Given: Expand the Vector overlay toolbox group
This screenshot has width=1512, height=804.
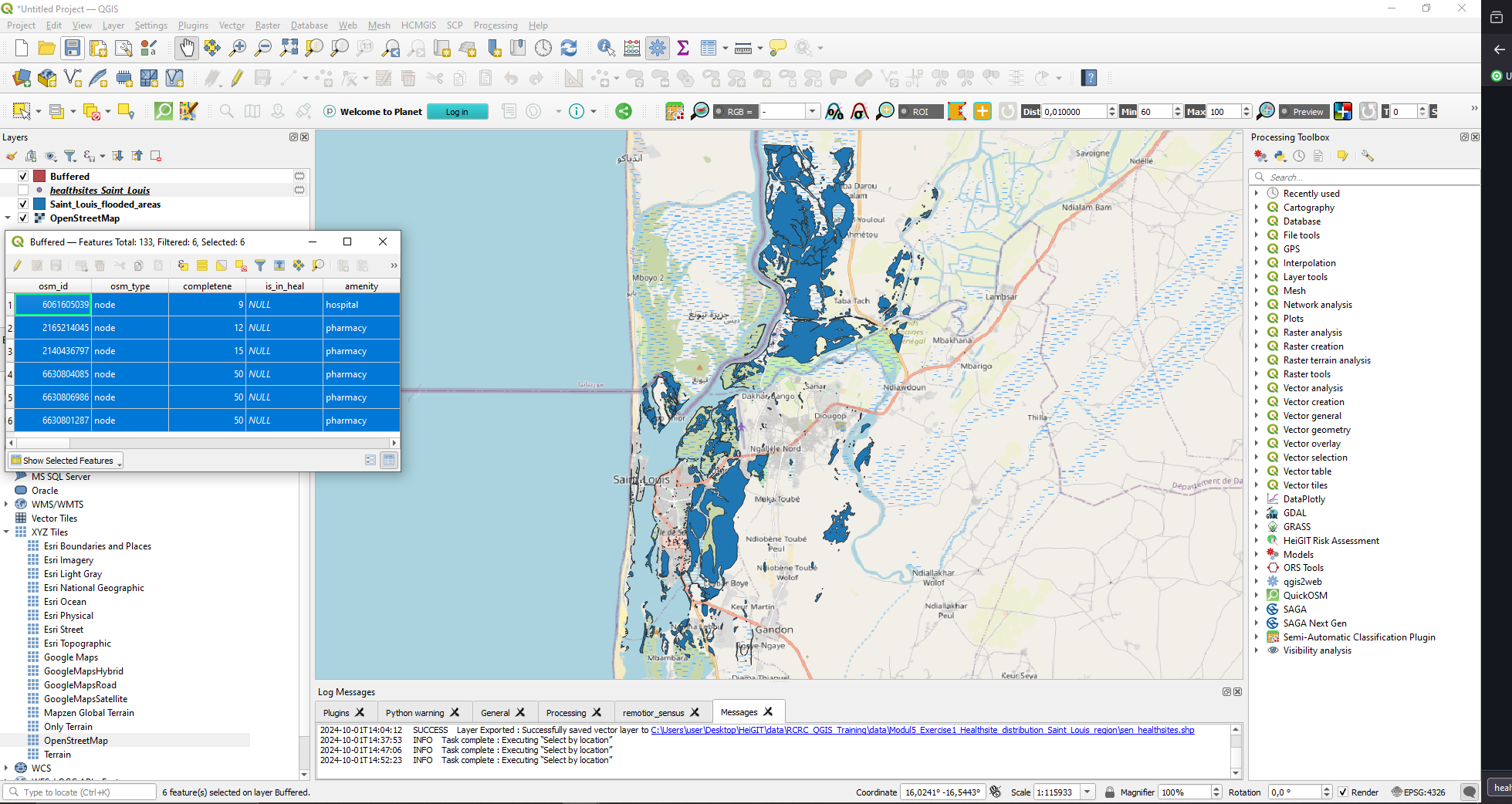Looking at the screenshot, I should tap(1257, 444).
